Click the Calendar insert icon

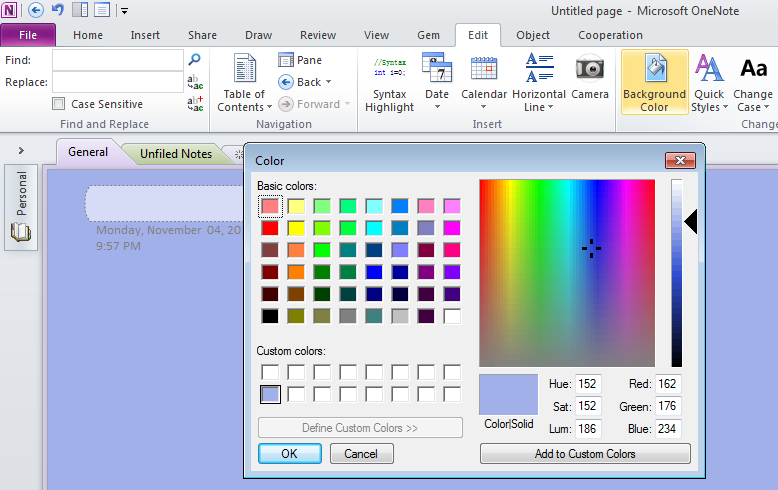pos(484,68)
